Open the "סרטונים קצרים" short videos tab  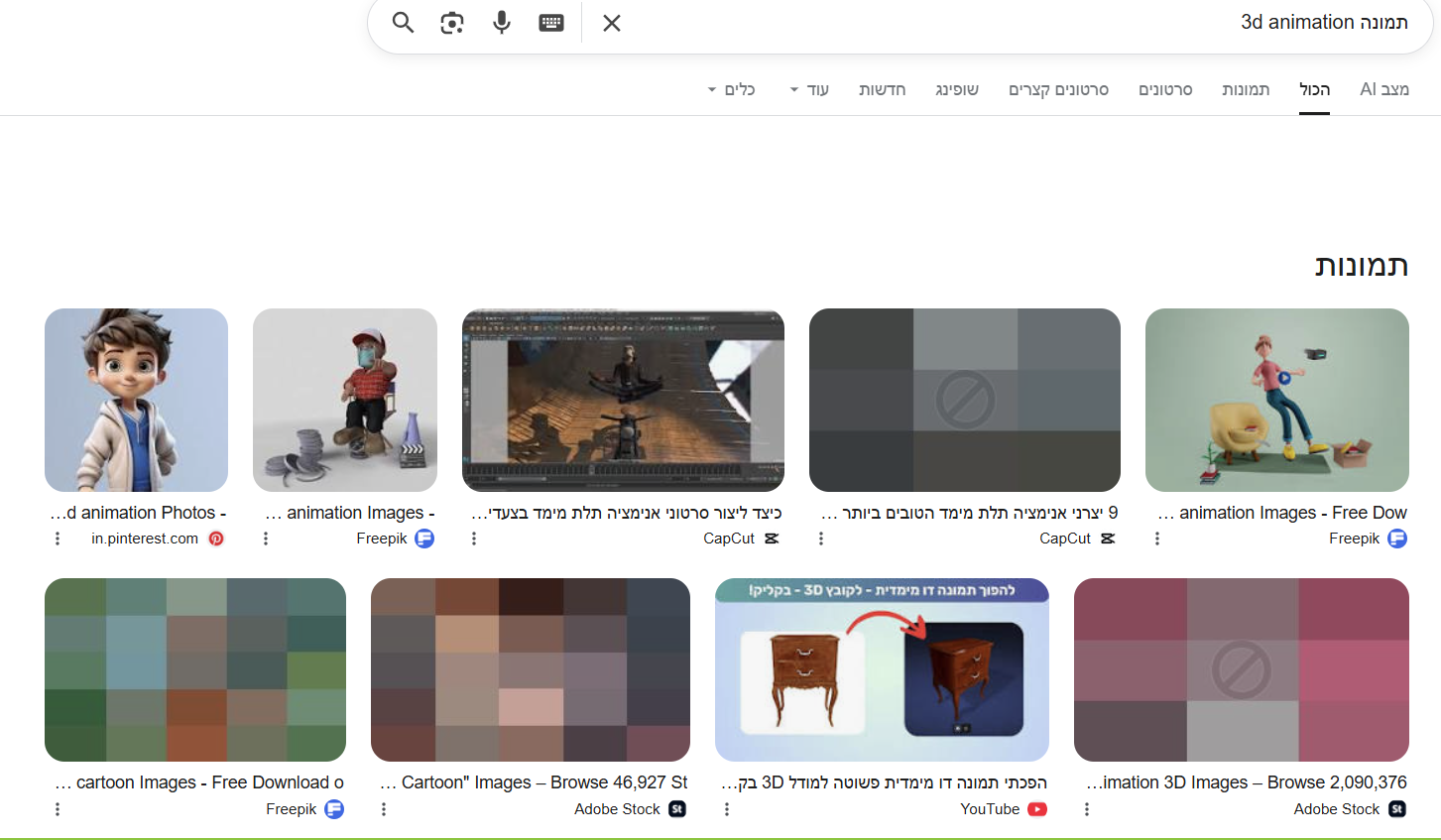[x=1059, y=89]
